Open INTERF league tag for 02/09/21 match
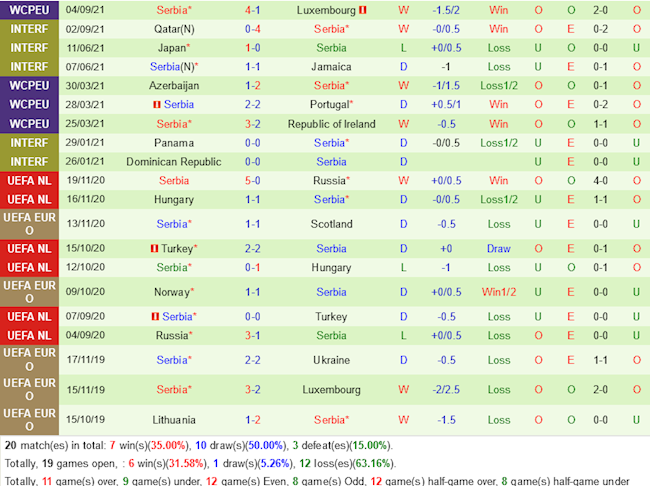 tap(29, 29)
